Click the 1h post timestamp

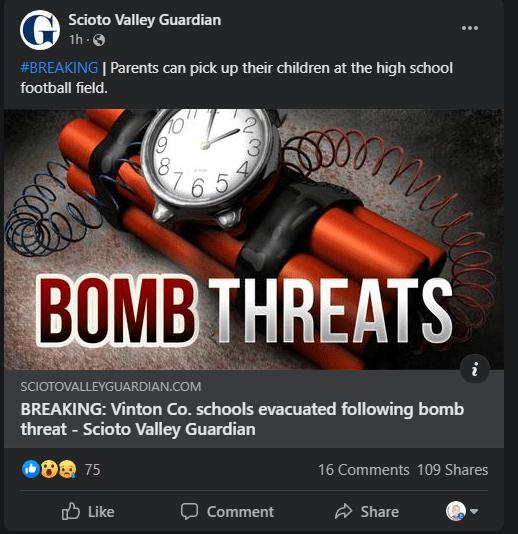pyautogui.click(x=76, y=40)
